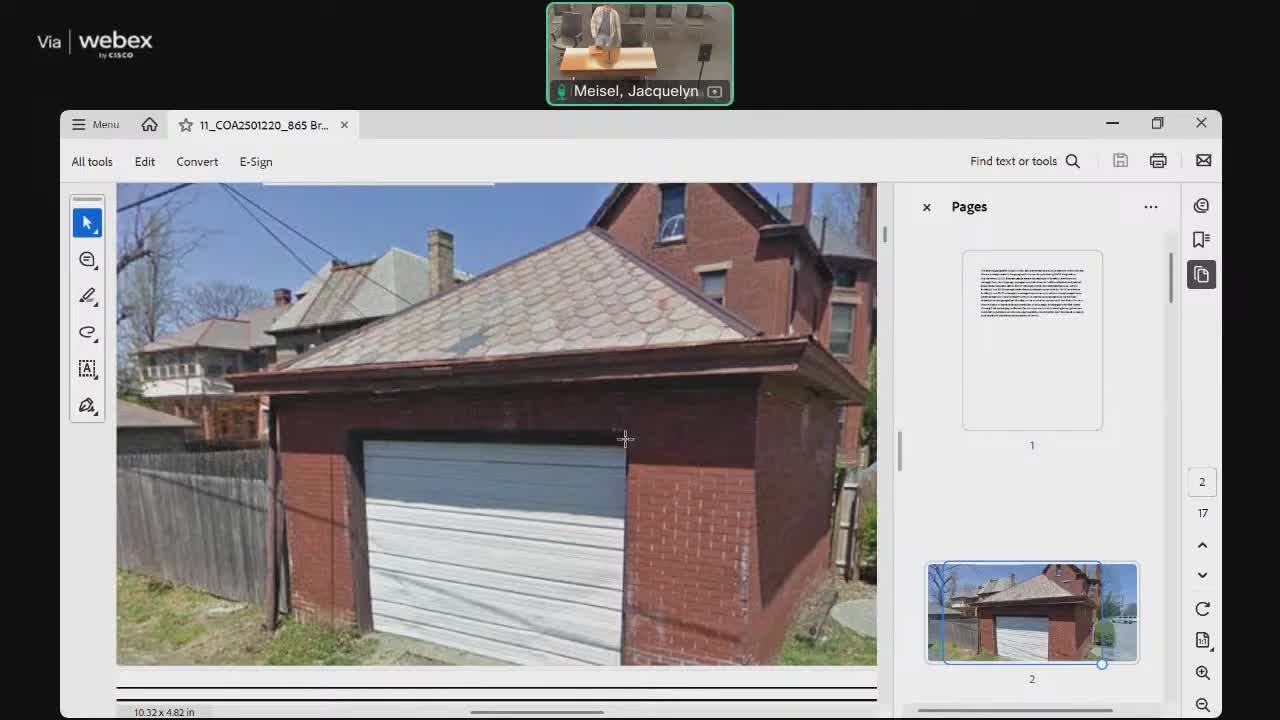Open the All tools menu
The image size is (1280, 720).
pos(92,162)
